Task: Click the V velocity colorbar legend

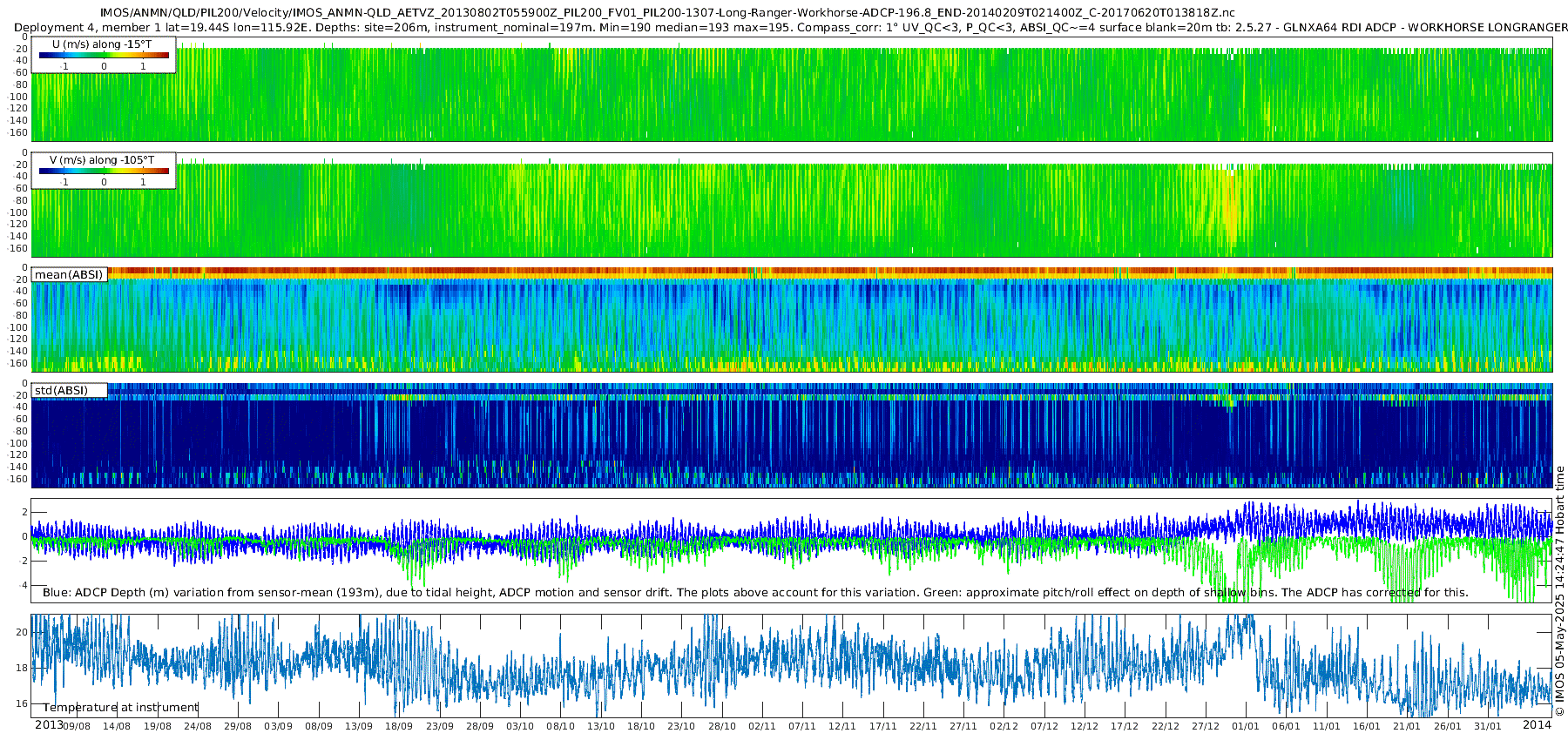Action: tap(104, 171)
